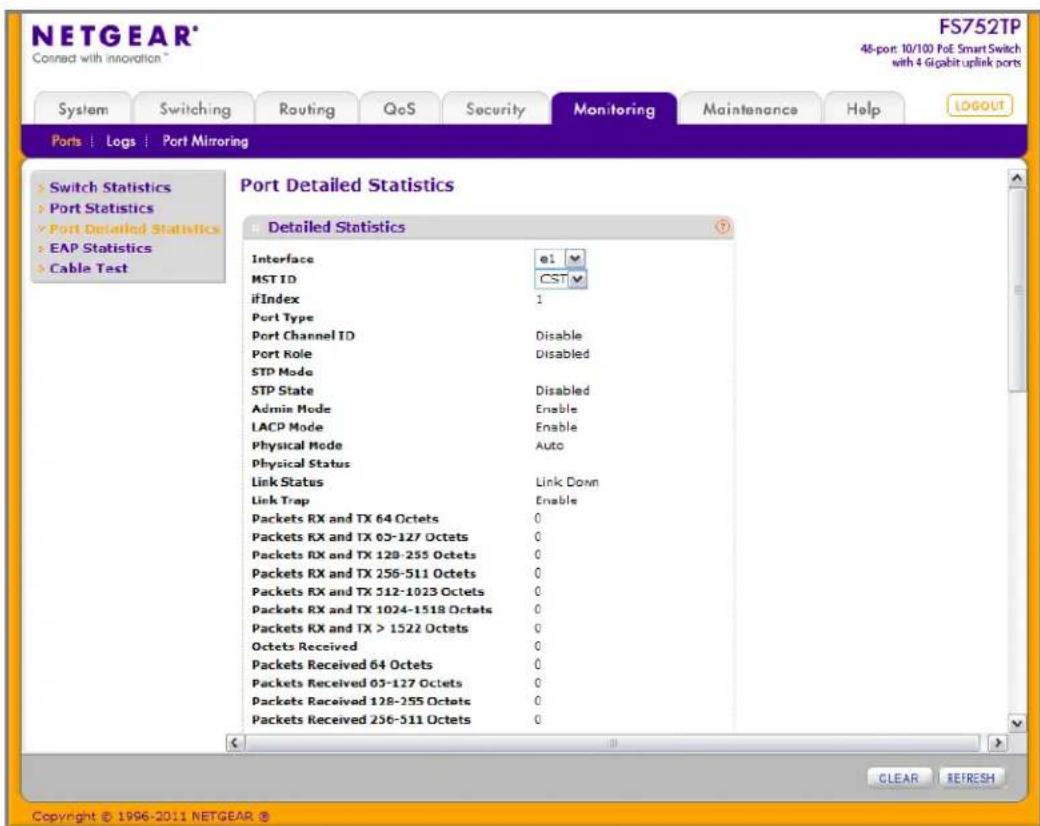The image size is (1040, 826).
Task: Click the vertical scrollbar down arrow
Action: click(1016, 723)
